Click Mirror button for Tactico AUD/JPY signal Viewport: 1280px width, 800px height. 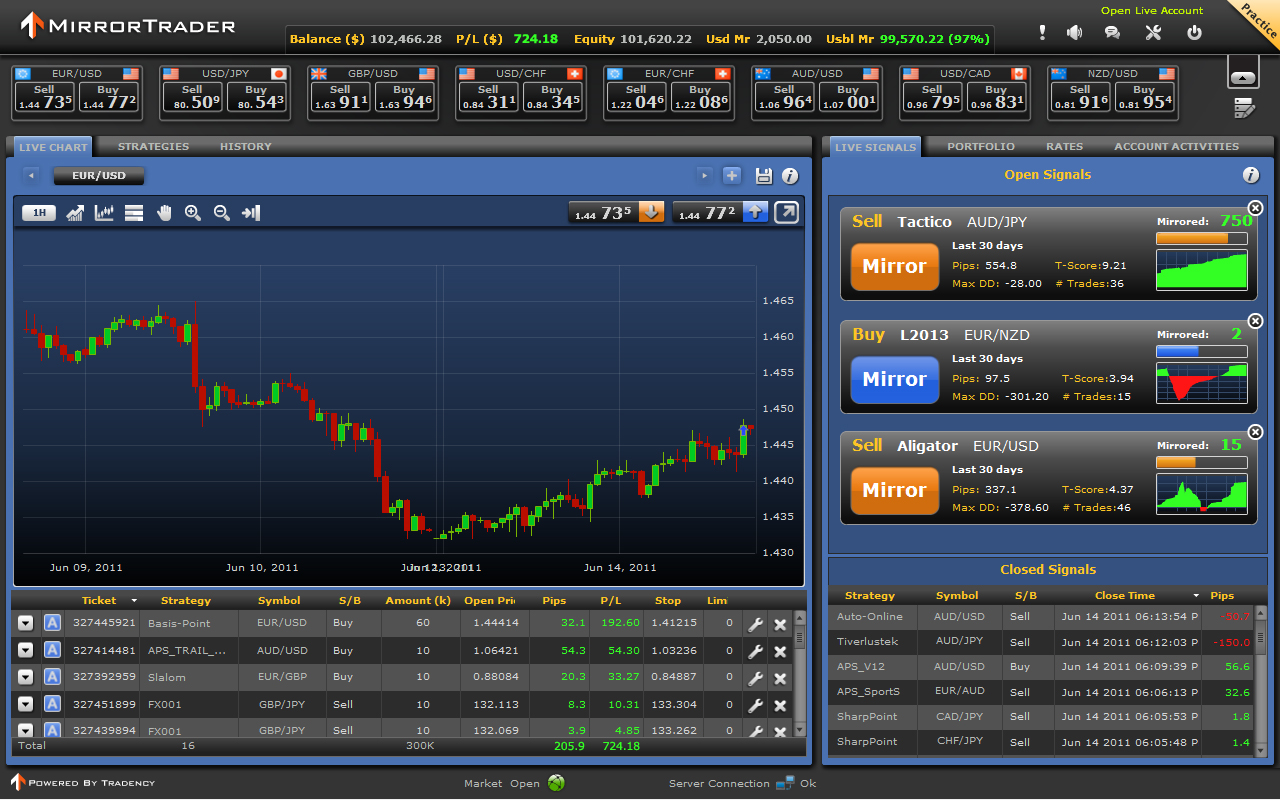tap(894, 267)
